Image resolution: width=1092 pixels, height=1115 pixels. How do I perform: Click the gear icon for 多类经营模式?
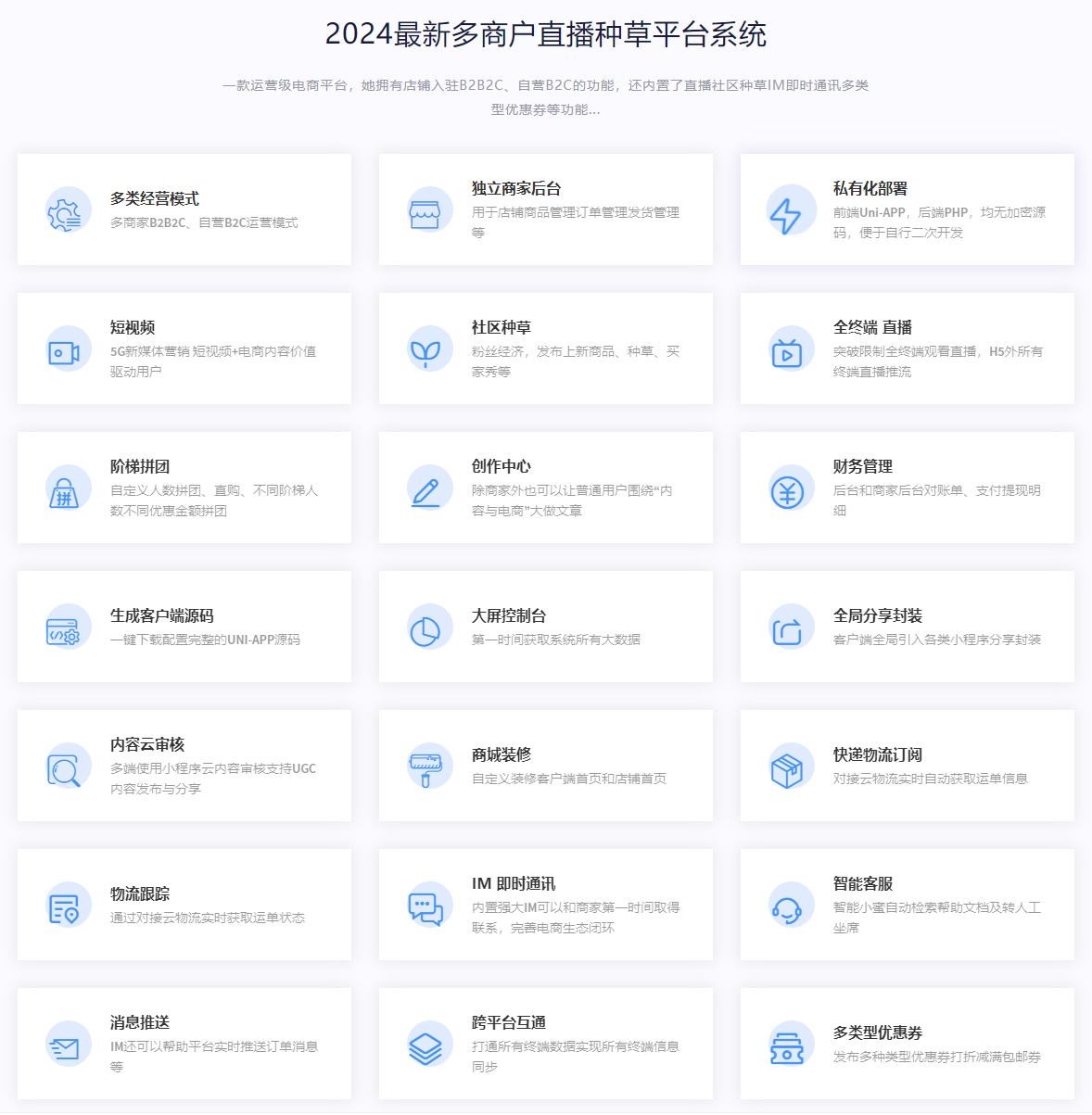point(64,212)
